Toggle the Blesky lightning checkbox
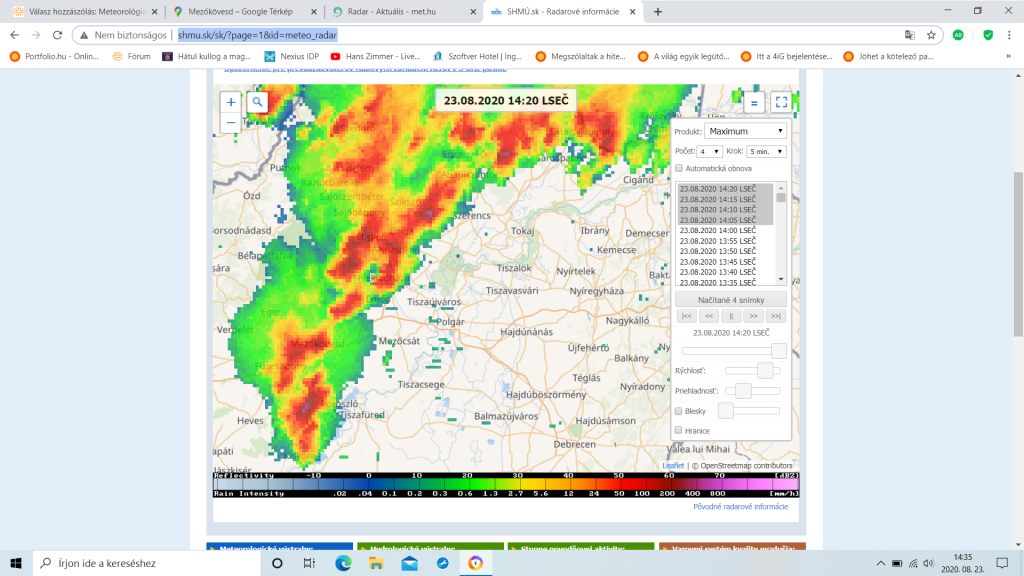 point(679,411)
